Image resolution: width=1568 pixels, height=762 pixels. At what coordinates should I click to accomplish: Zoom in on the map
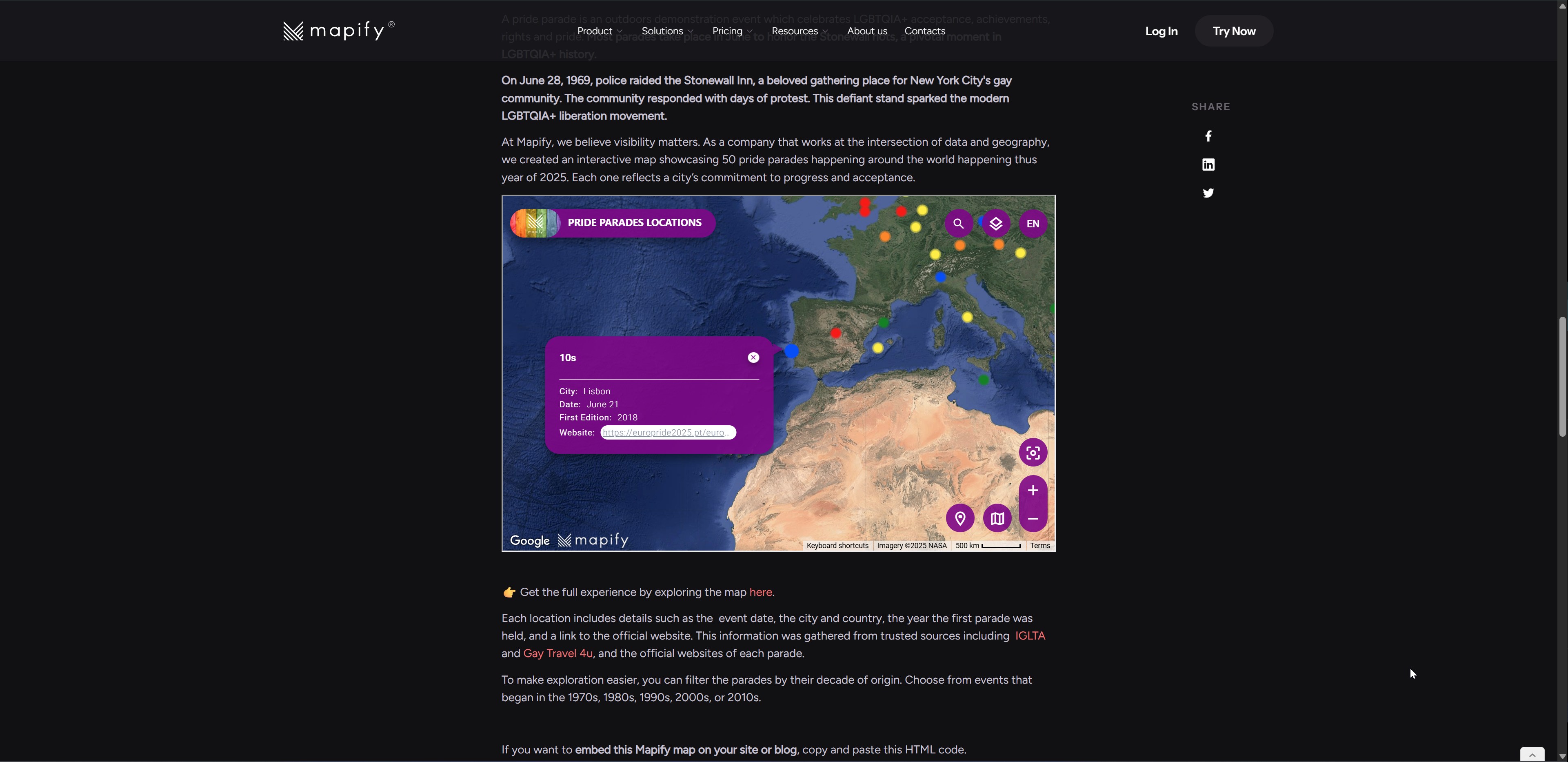click(1033, 491)
